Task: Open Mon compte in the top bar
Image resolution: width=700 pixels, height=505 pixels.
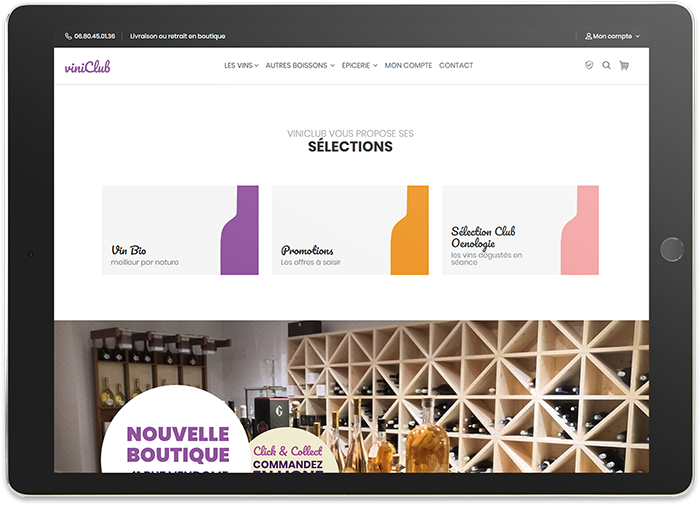Action: pyautogui.click(x=612, y=36)
